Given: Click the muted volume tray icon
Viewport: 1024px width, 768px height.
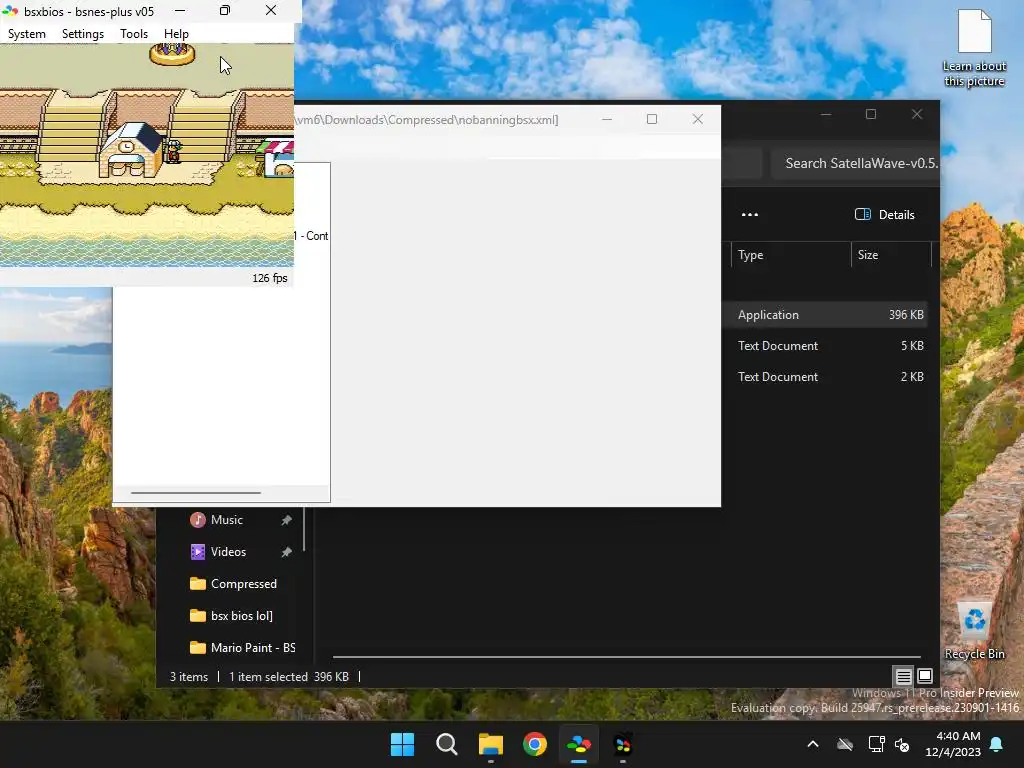Looking at the screenshot, I should click(902, 744).
